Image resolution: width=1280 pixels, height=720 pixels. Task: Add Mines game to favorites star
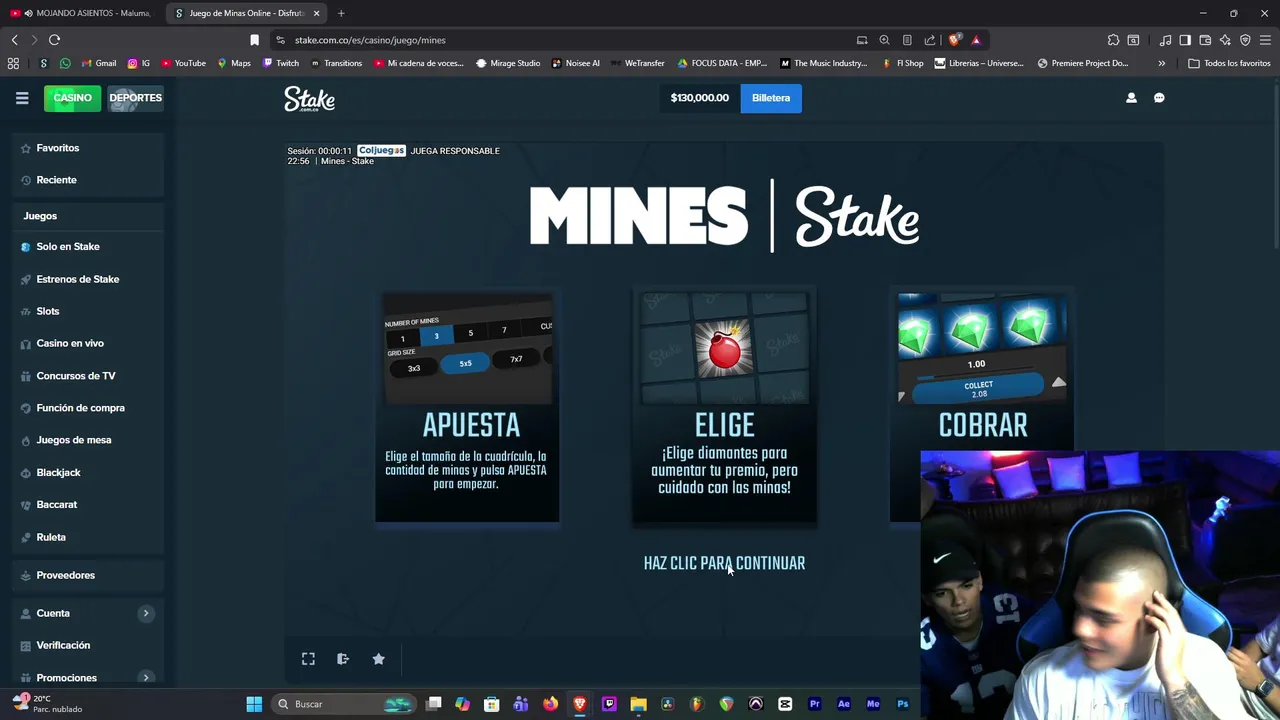(x=378, y=659)
